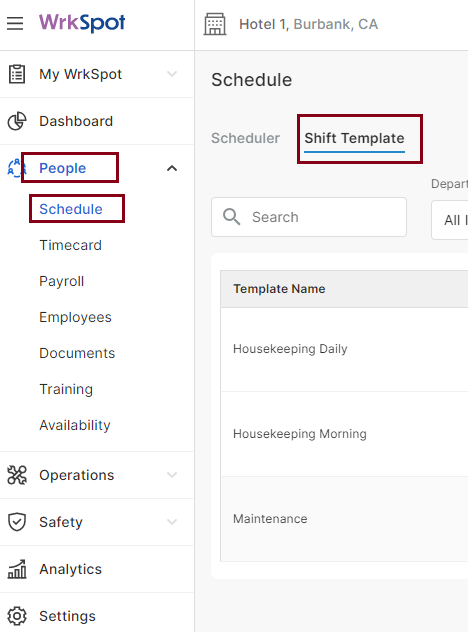468x635 pixels.
Task: Click the hotel building icon
Action: click(x=215, y=24)
